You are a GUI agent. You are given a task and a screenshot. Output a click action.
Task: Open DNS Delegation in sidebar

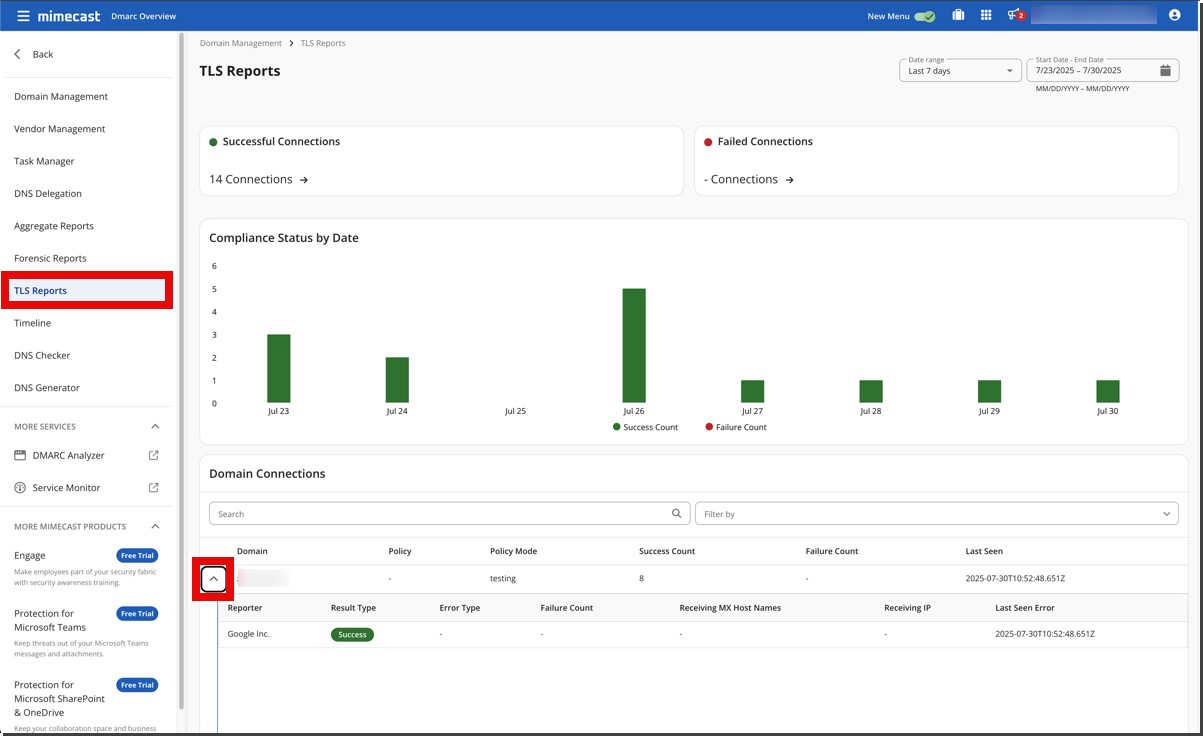48,194
